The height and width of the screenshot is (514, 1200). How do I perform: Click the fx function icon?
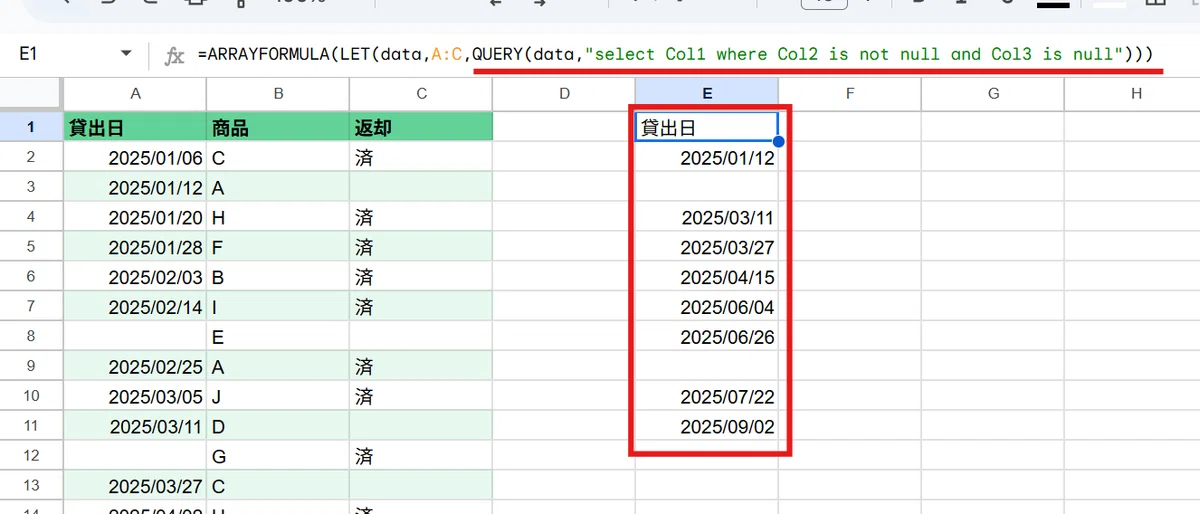coord(174,55)
